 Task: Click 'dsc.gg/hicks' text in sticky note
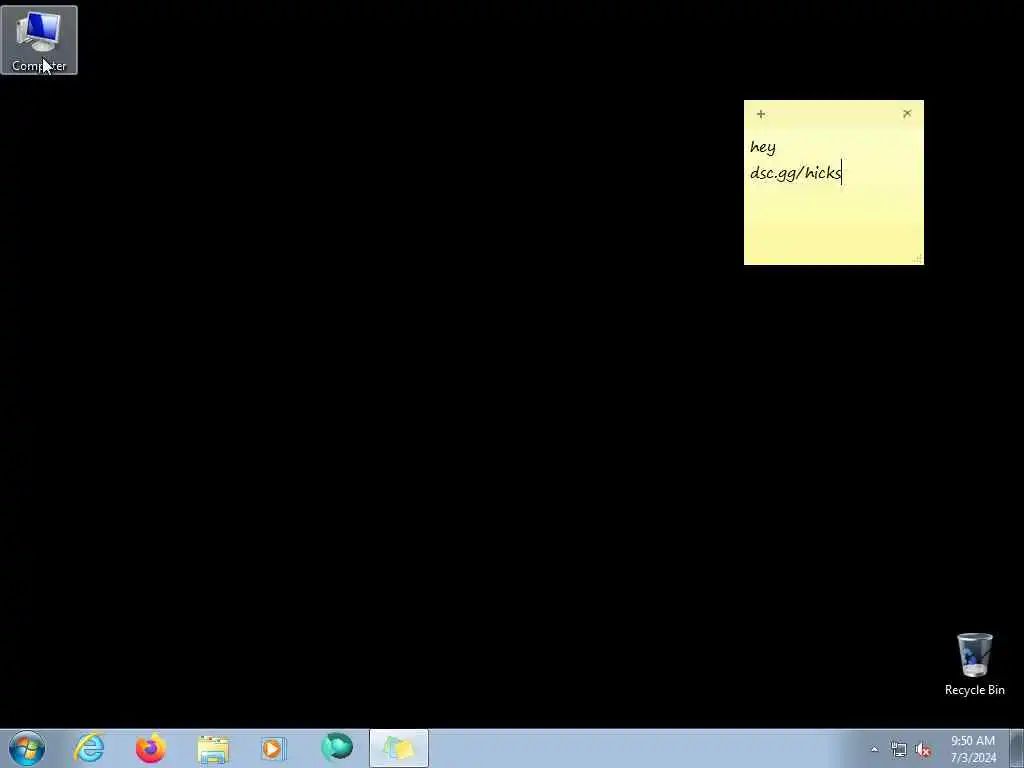pos(796,173)
